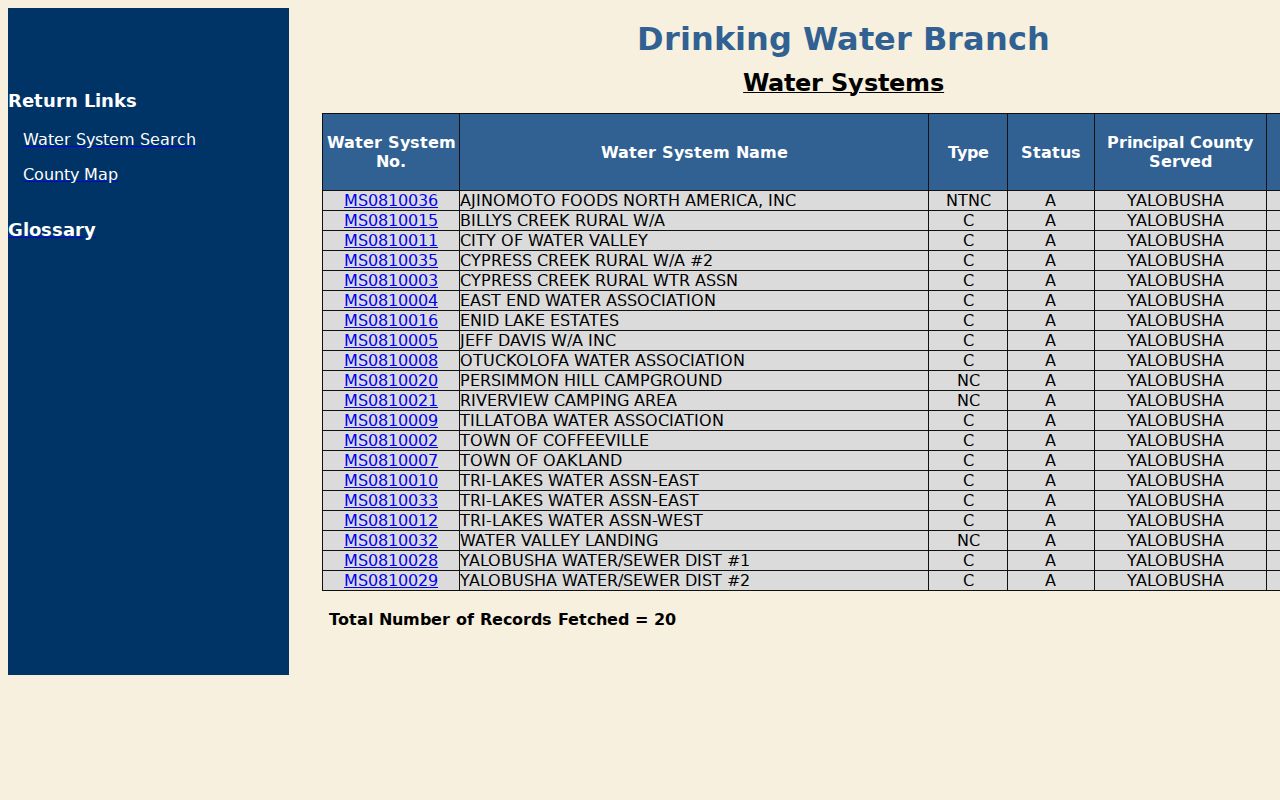
Task: Click the CITY OF WATER VALLEY name cell
Action: coord(694,240)
